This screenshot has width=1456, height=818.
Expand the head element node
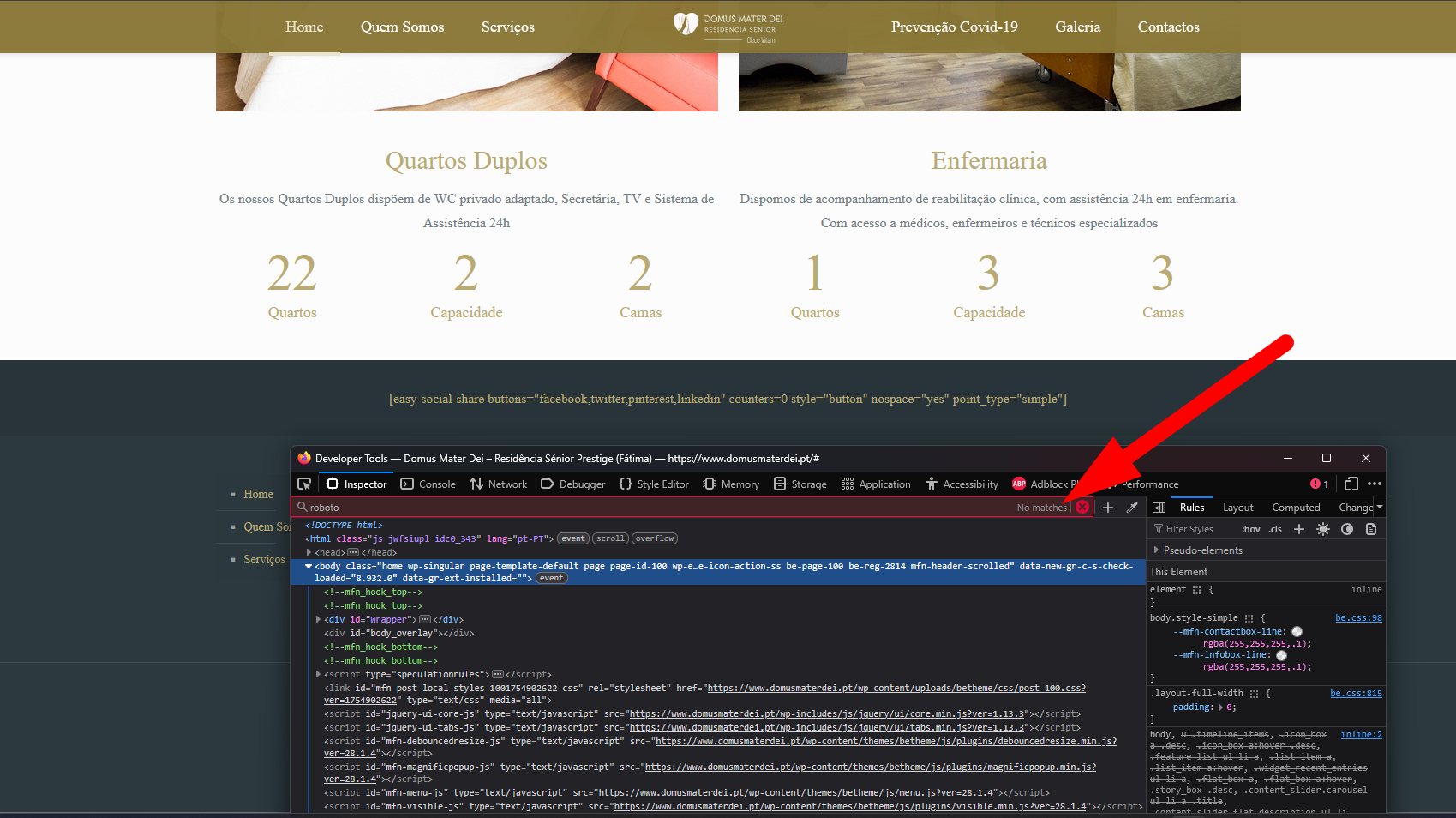click(x=309, y=553)
